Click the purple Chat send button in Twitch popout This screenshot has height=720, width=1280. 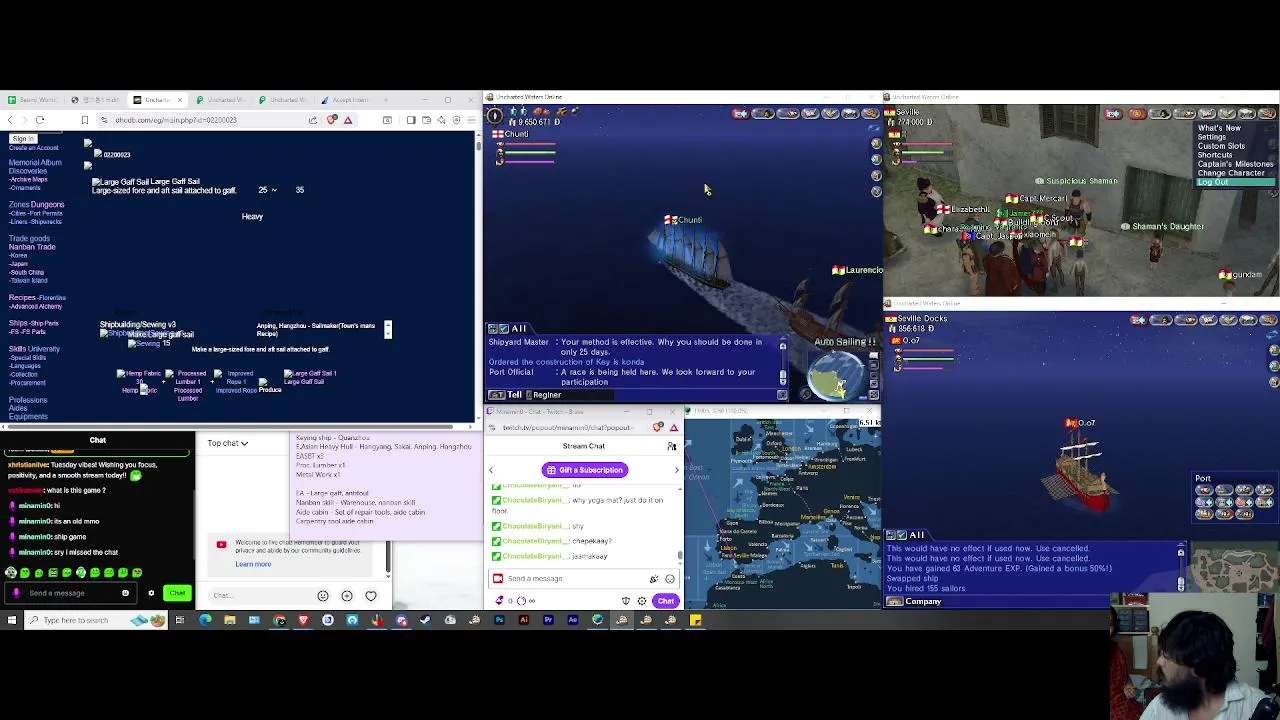tap(666, 601)
